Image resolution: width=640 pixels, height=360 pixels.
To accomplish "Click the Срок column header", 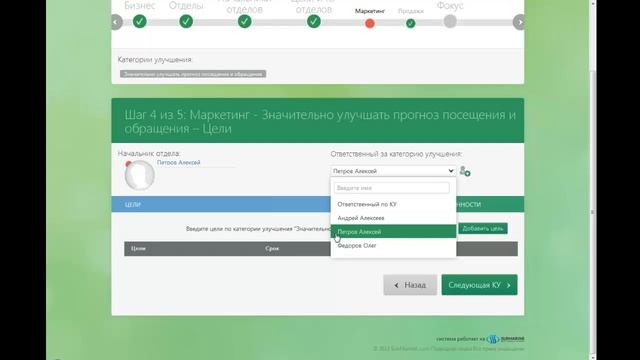I will coord(272,249).
